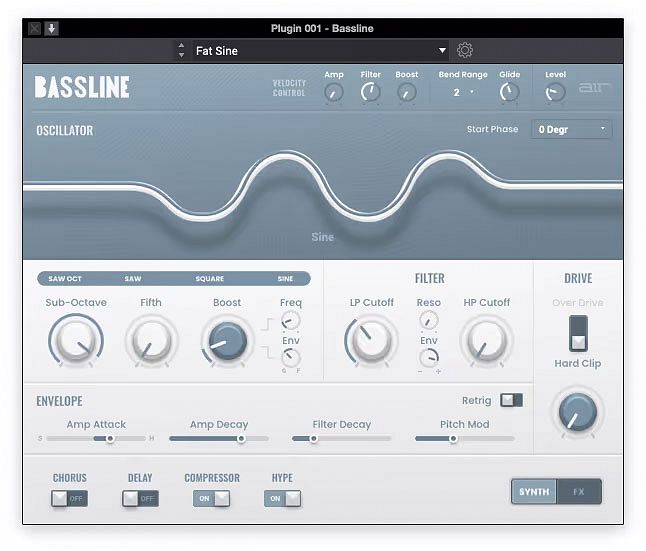Click the Glide knob

[509, 92]
